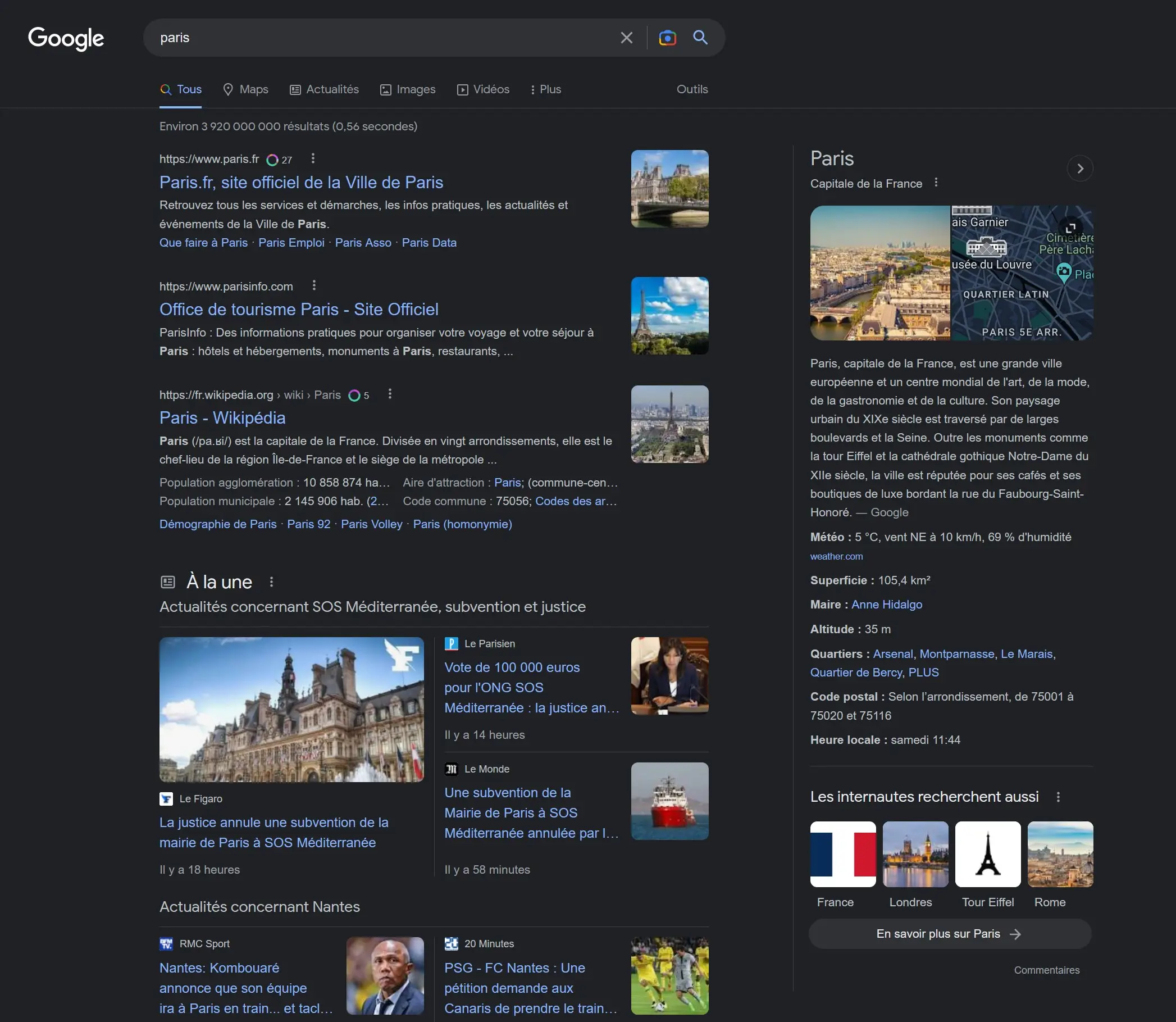Open three-dot menu beside À la une
The width and height of the screenshot is (1176, 1022).
(271, 582)
